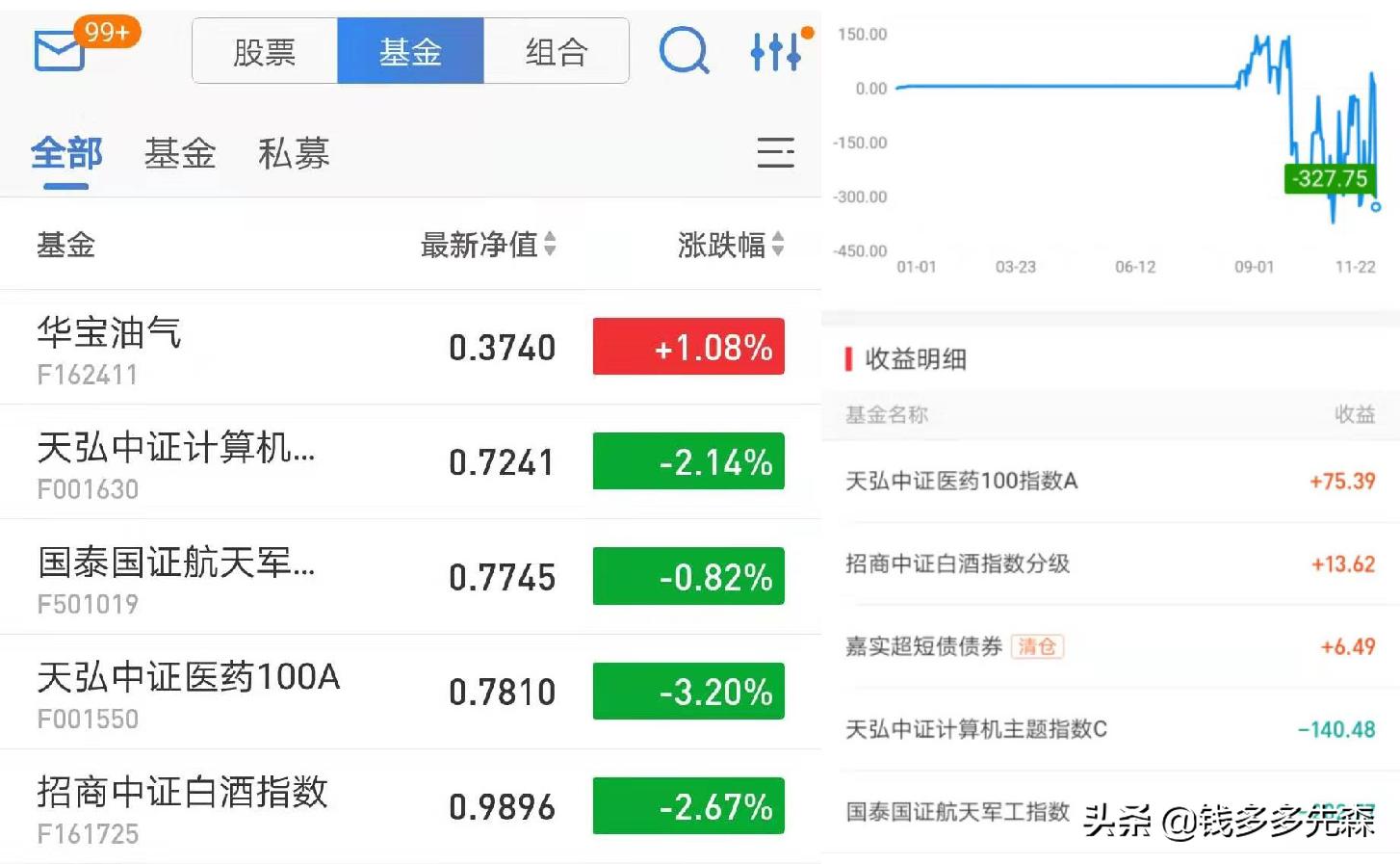Click the 清仓 tag beside 嘉实超短债债券
1400x864 pixels.
coord(1038,646)
